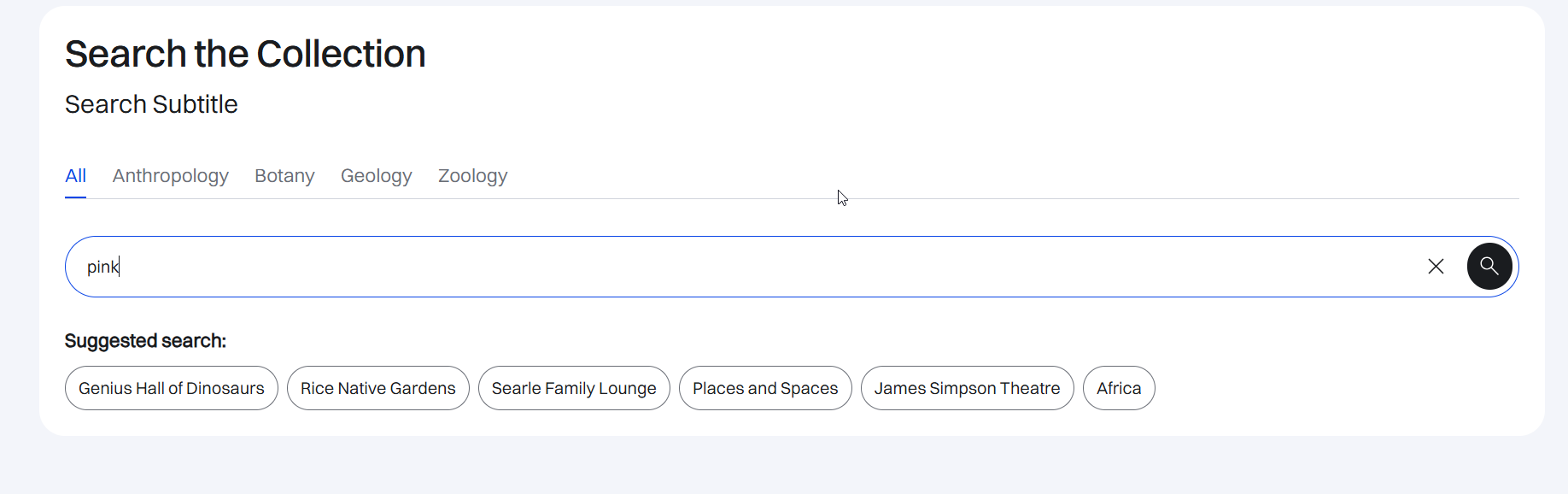Choose the Genius Hall of Dinosaurs suggestion
The width and height of the screenshot is (1568, 494).
[x=172, y=388]
